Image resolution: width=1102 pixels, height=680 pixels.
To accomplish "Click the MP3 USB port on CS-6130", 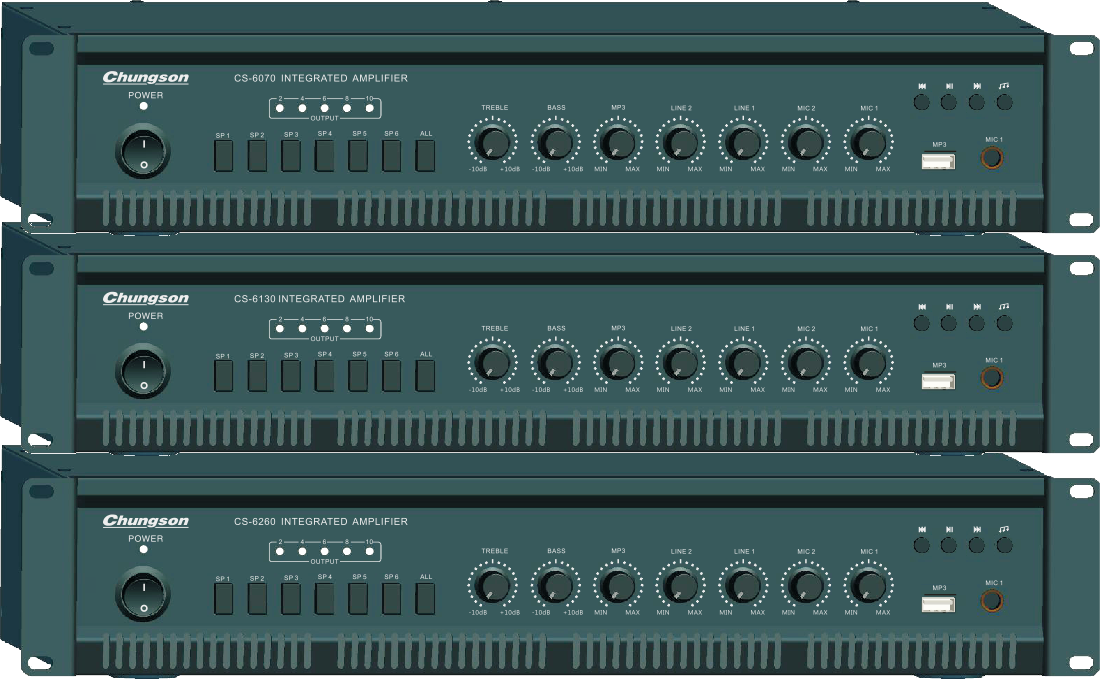I will [938, 382].
